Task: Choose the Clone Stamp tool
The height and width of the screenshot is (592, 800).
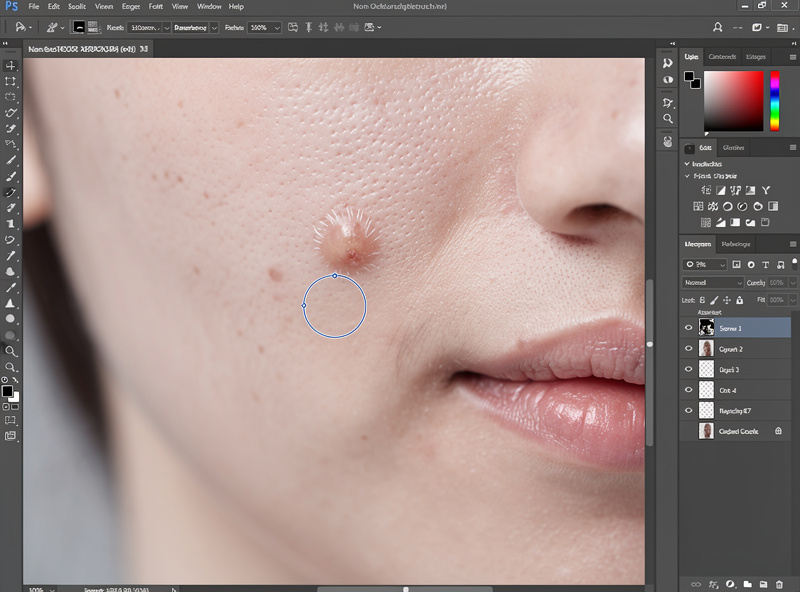Action: [x=10, y=224]
